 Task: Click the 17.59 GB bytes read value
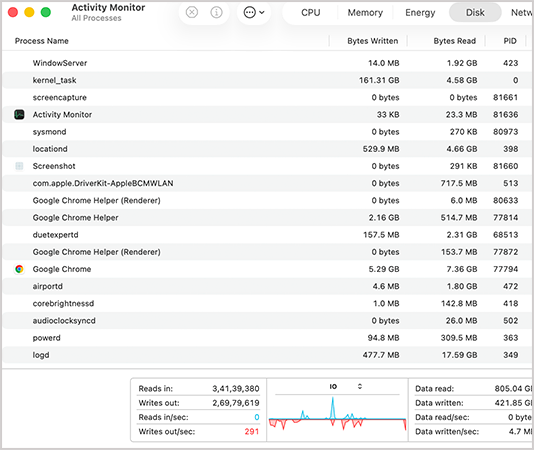(x=459, y=355)
